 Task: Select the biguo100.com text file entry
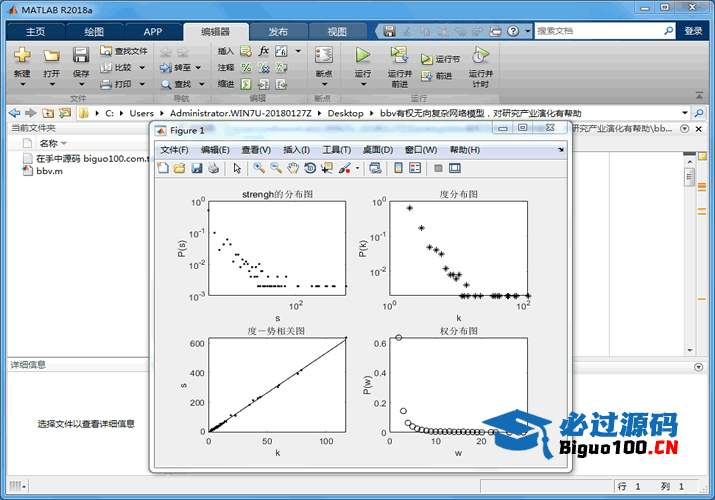pos(87,159)
